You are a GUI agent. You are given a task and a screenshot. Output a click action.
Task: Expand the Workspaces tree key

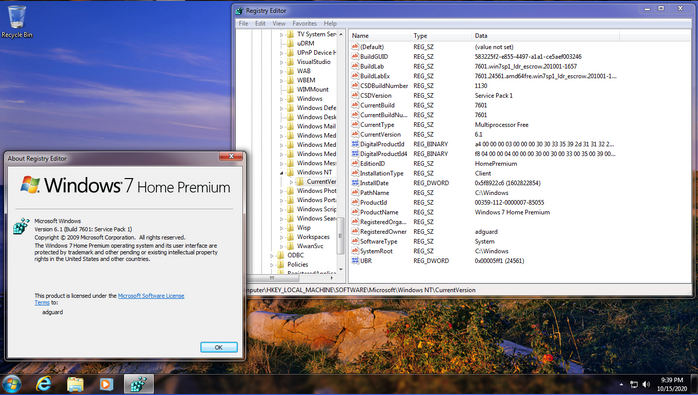281,237
